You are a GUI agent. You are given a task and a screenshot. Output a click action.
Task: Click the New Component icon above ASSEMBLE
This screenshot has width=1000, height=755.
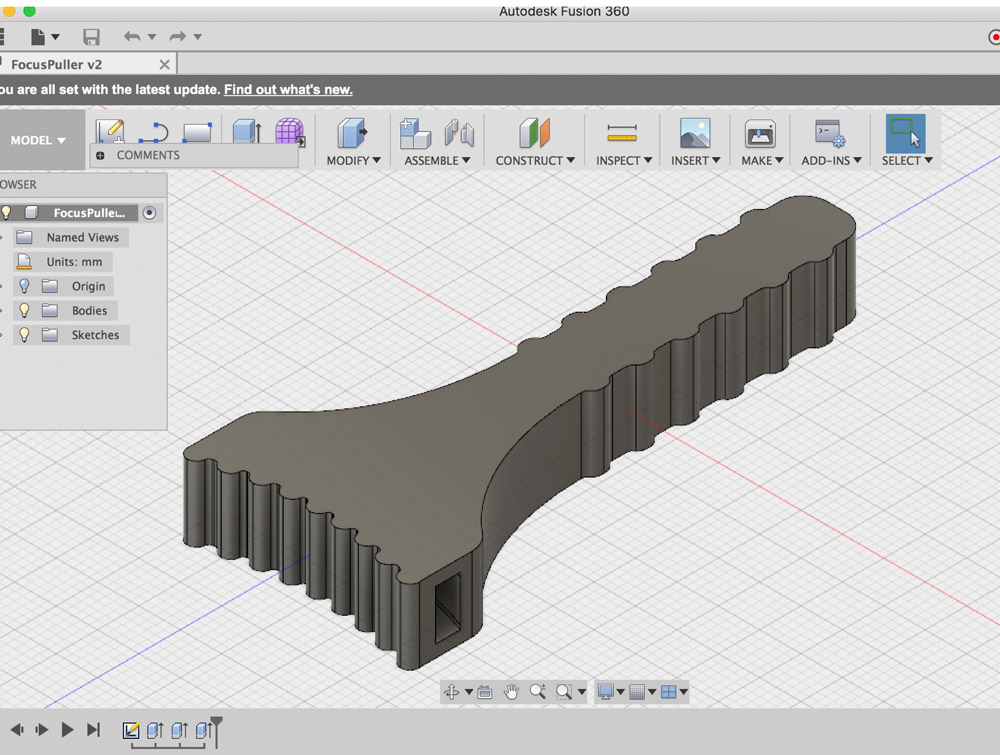coord(415,133)
